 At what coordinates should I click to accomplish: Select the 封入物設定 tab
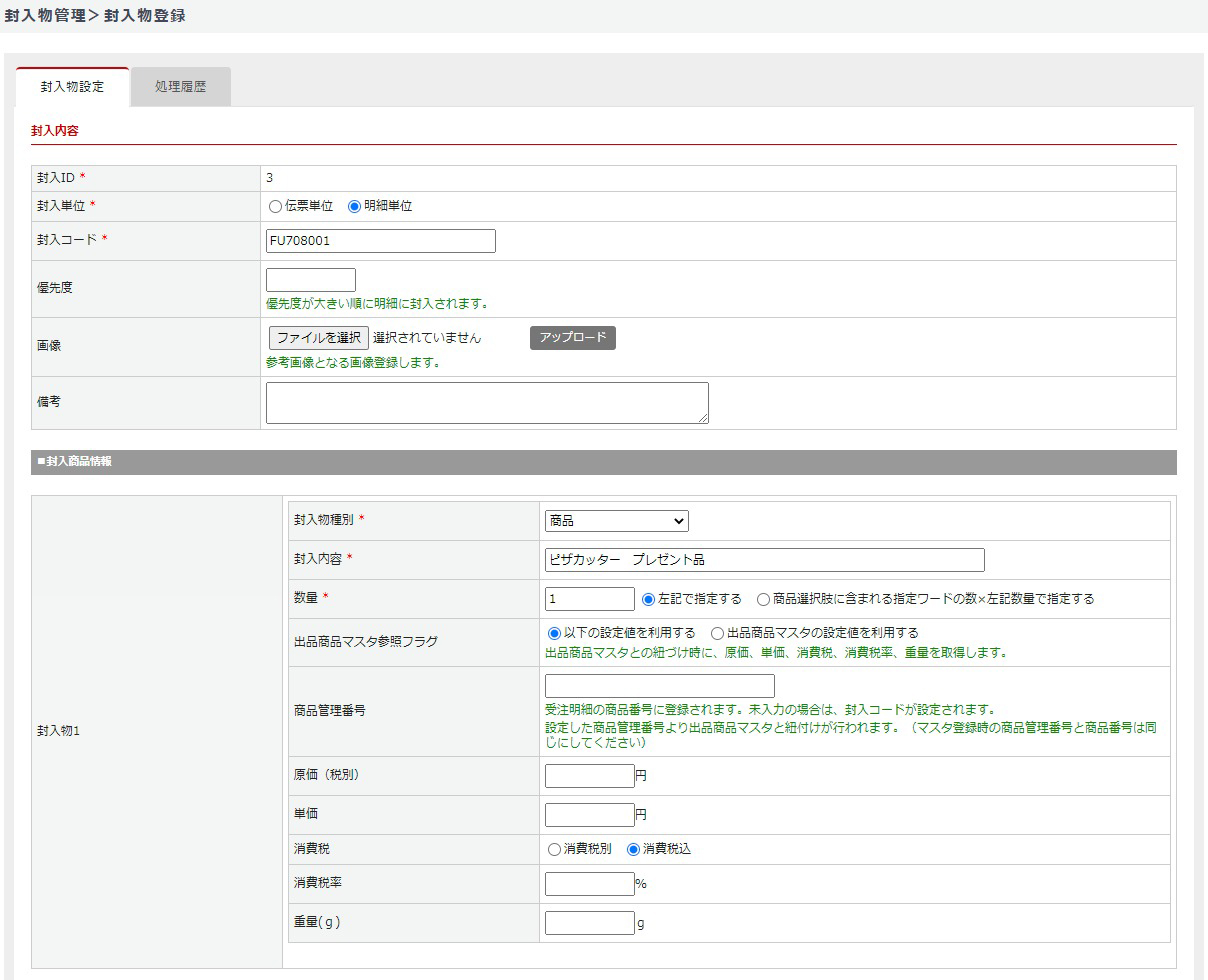(x=72, y=87)
